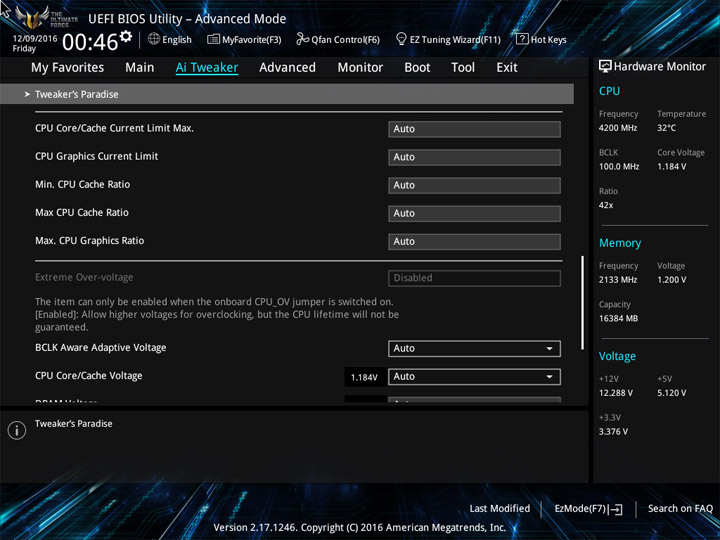Switch to the Main tab
Screen dimensions: 720x540
tap(140, 68)
